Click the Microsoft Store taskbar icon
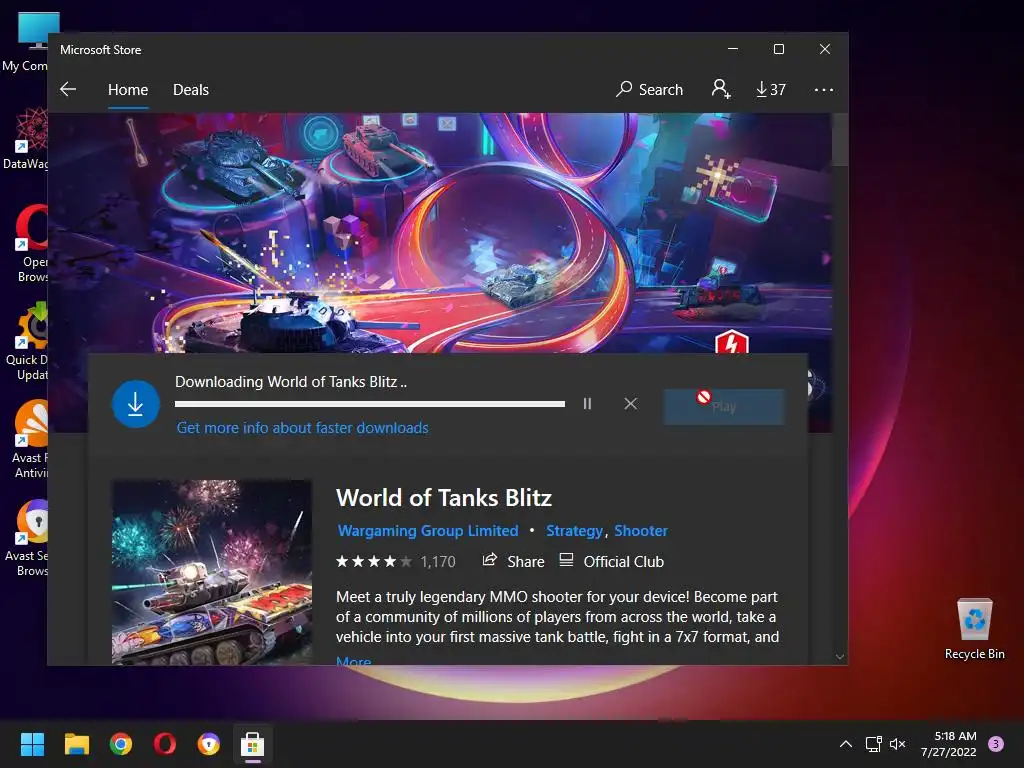The image size is (1024, 768). 253,744
